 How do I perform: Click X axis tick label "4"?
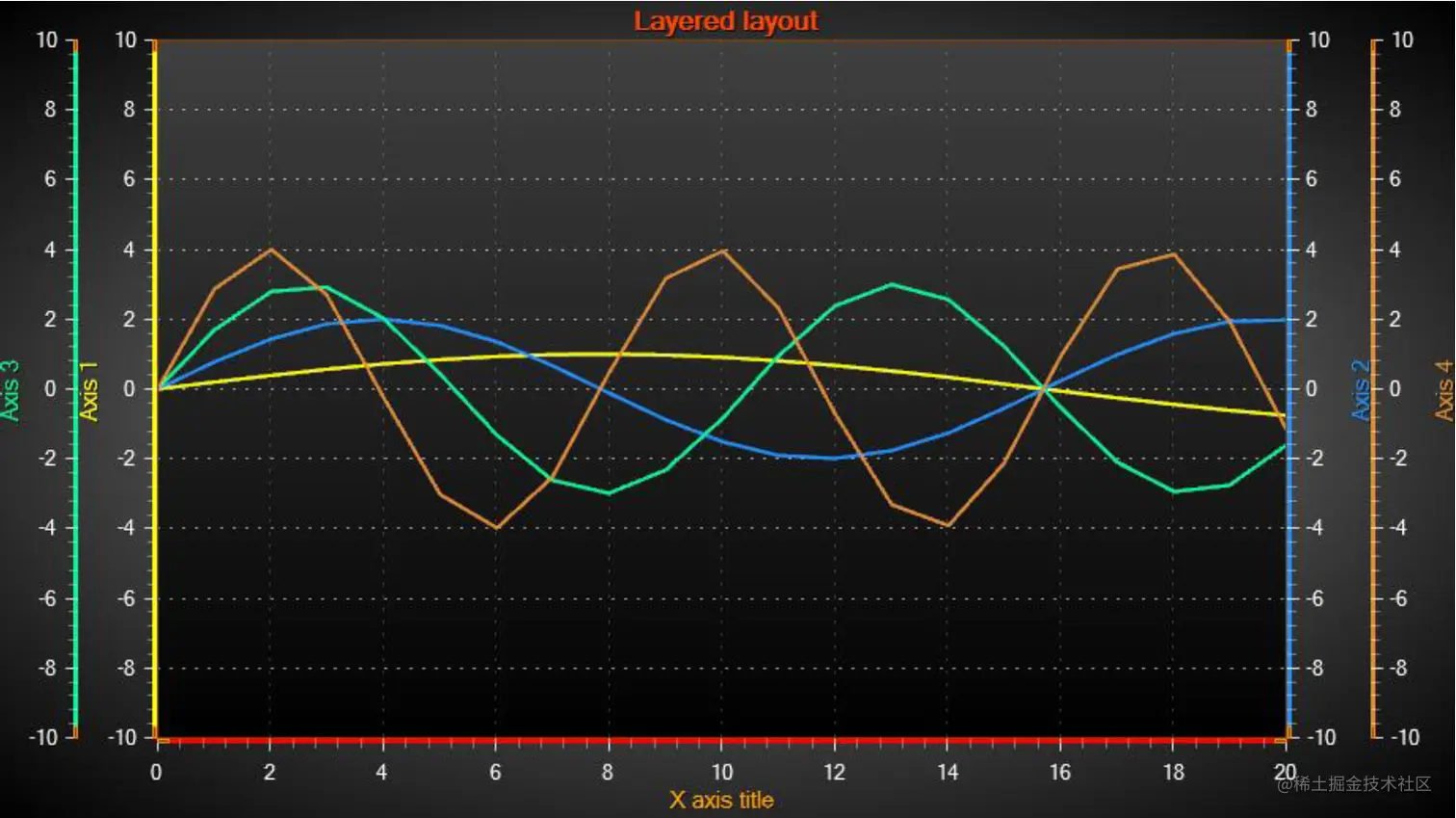[x=381, y=772]
